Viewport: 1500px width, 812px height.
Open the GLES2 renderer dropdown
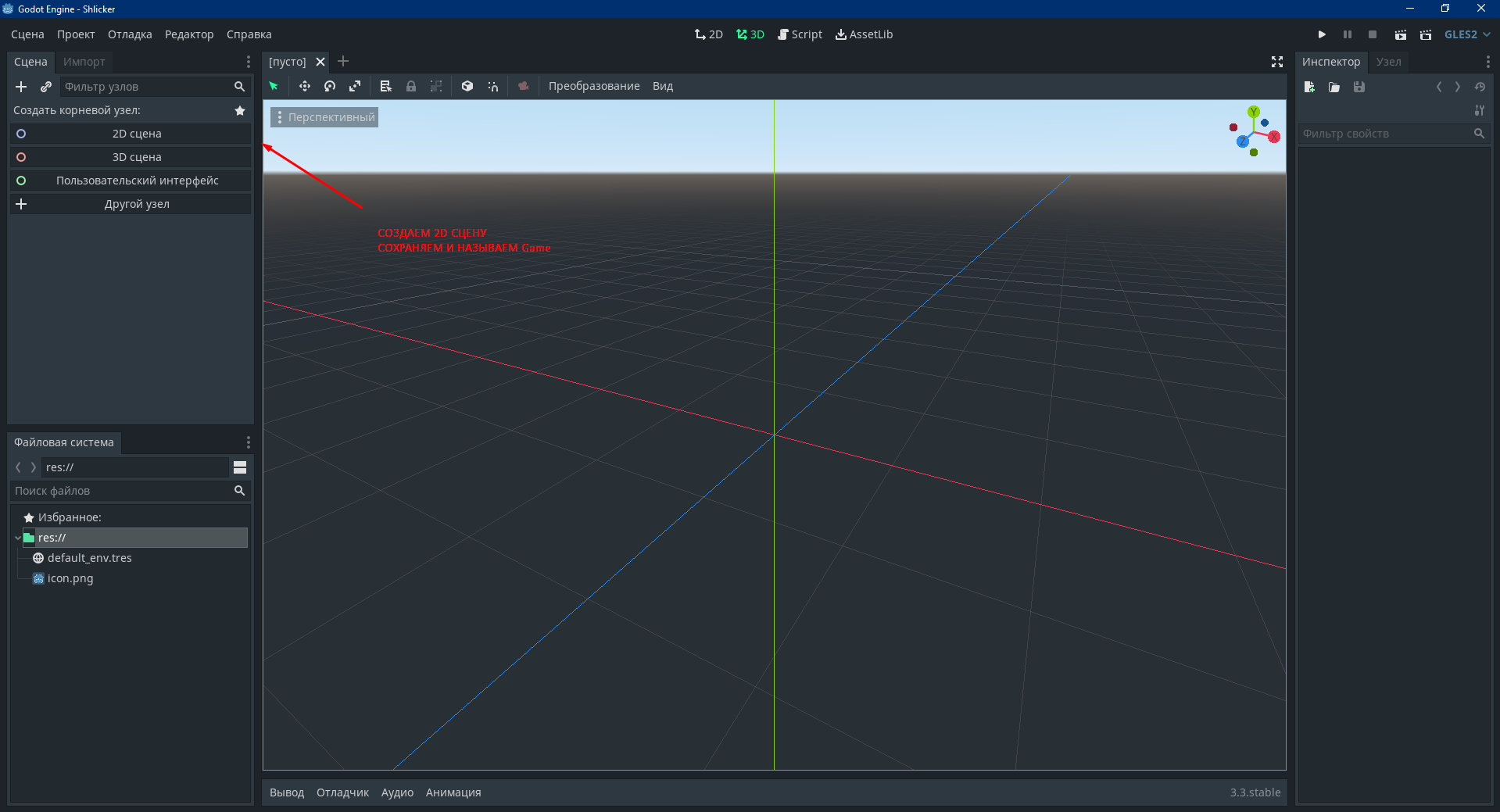coord(1467,34)
